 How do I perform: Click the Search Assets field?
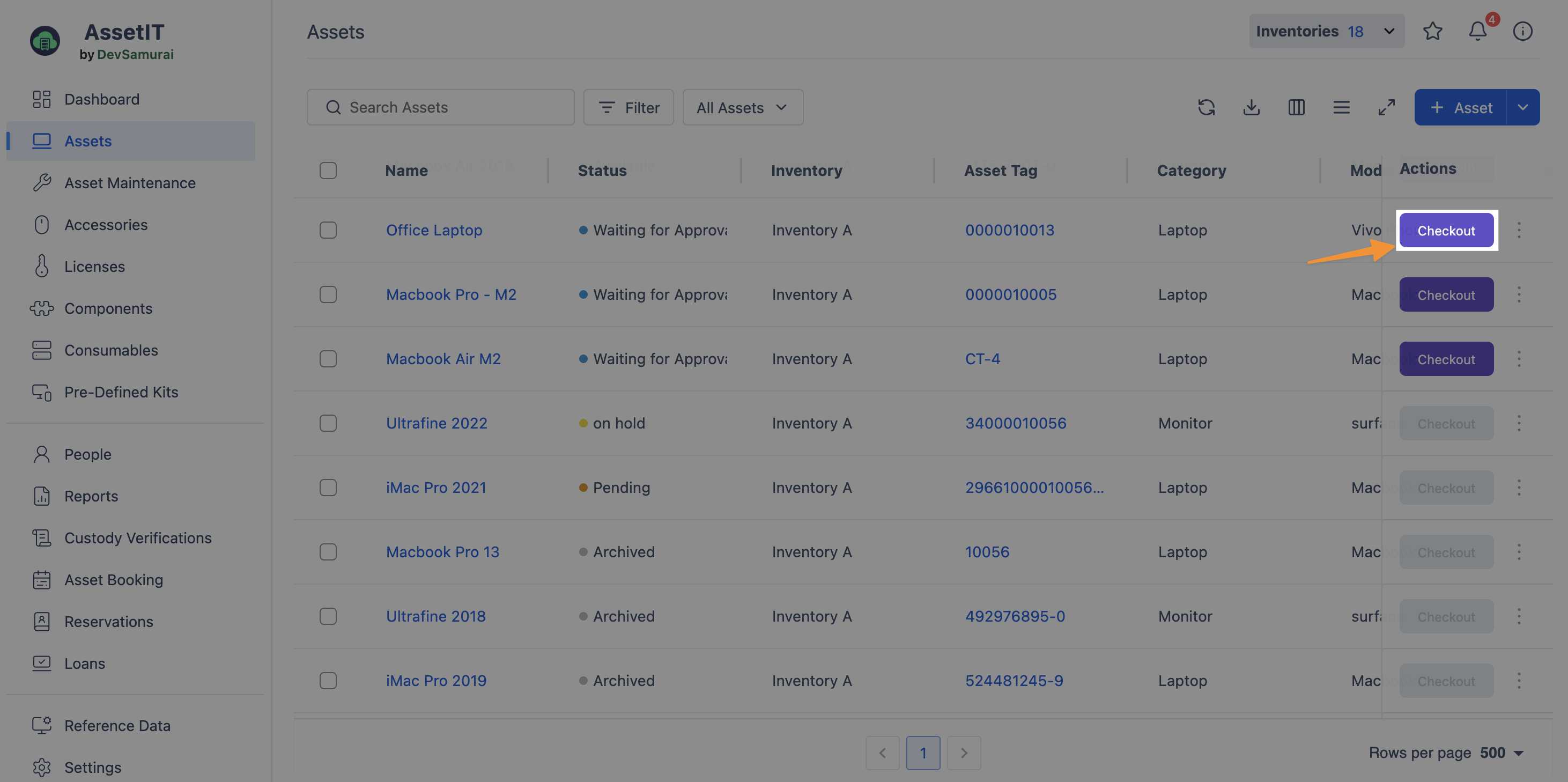(x=441, y=107)
